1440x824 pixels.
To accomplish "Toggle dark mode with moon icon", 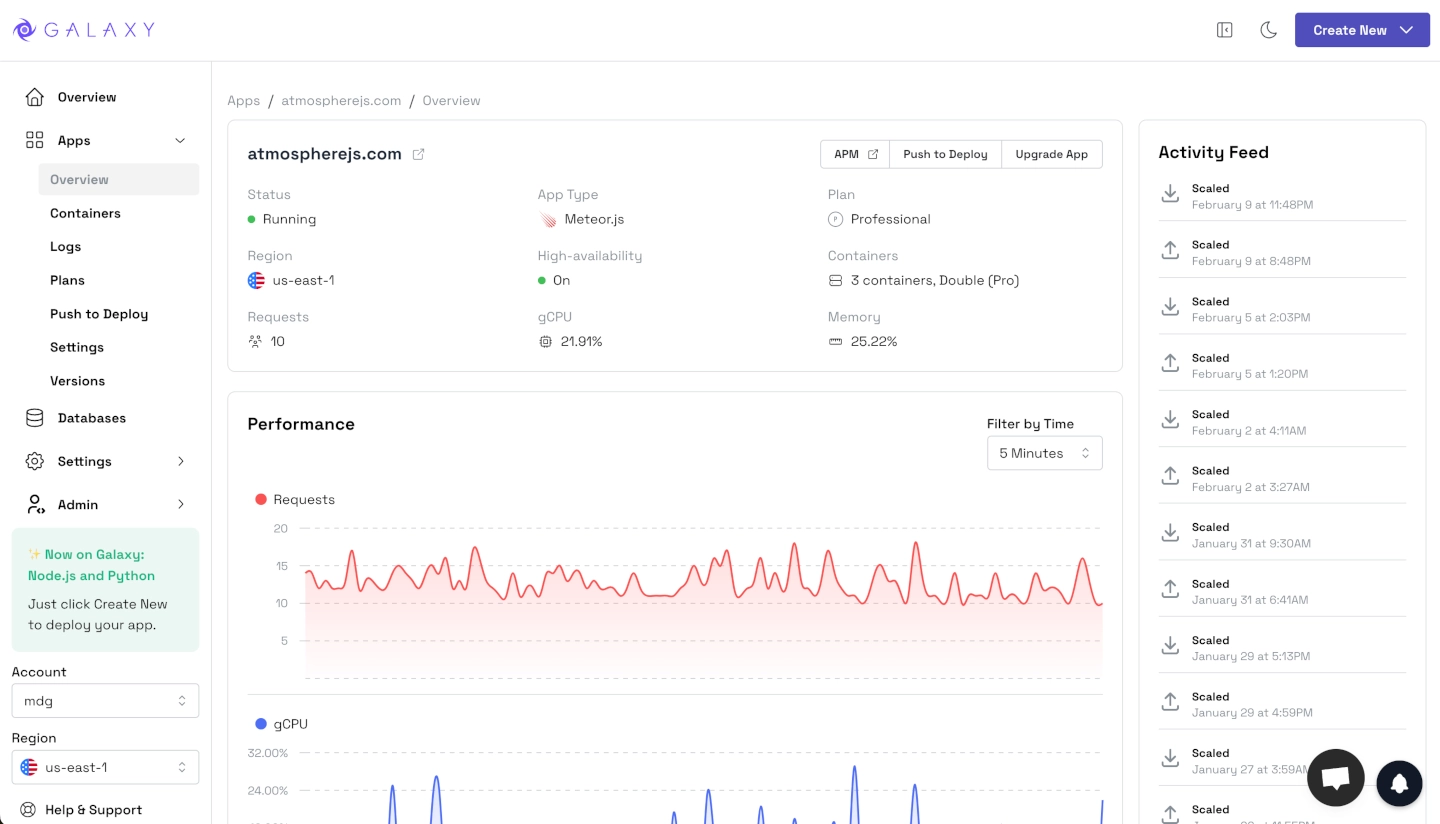I will click(x=1268, y=30).
